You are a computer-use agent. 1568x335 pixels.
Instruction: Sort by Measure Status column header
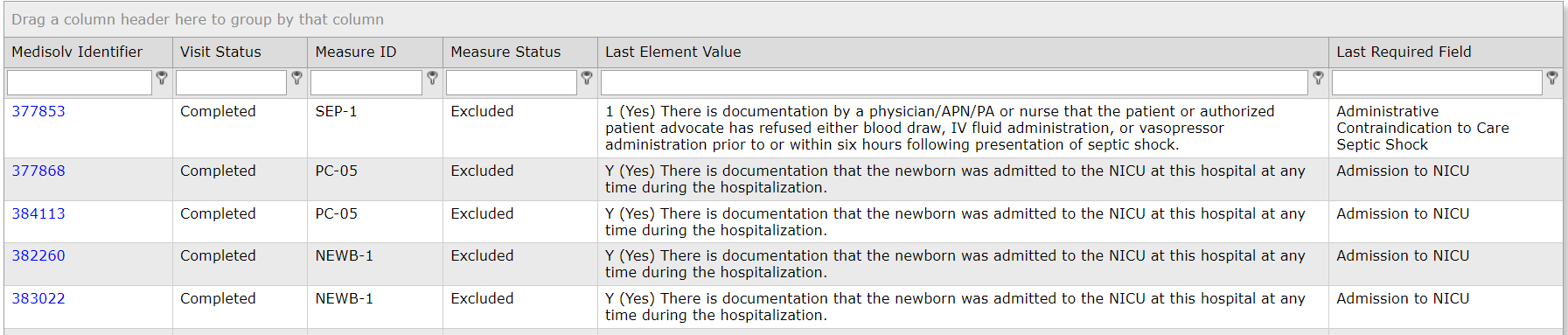click(x=505, y=52)
